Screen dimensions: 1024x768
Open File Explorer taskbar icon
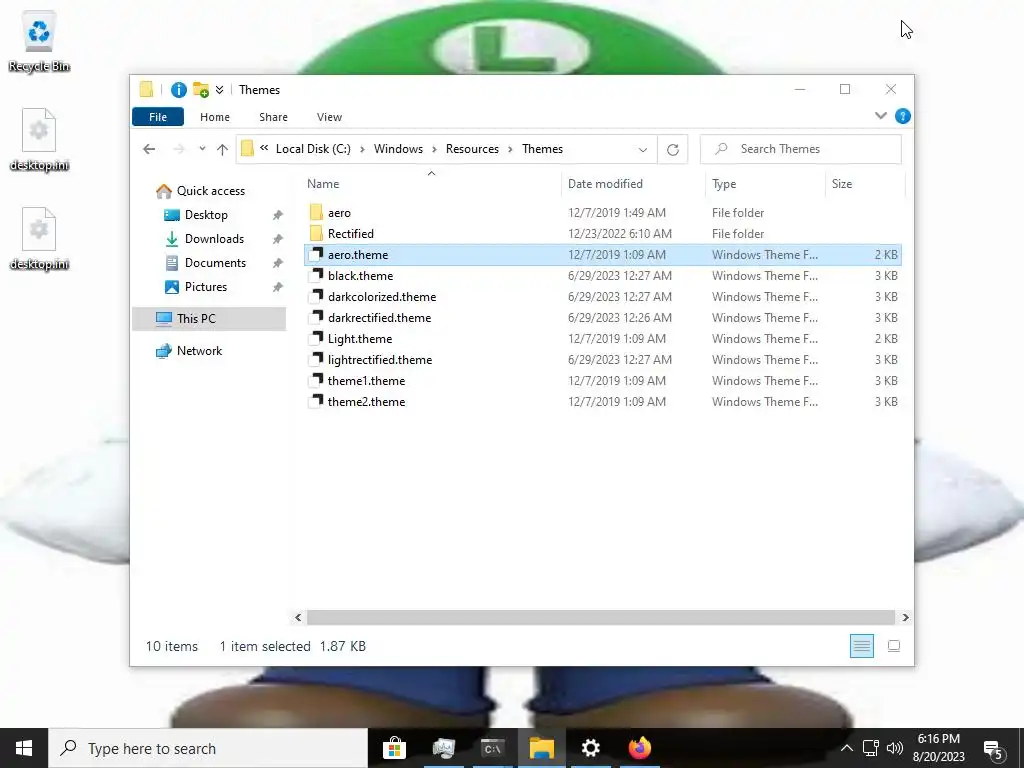[x=541, y=748]
